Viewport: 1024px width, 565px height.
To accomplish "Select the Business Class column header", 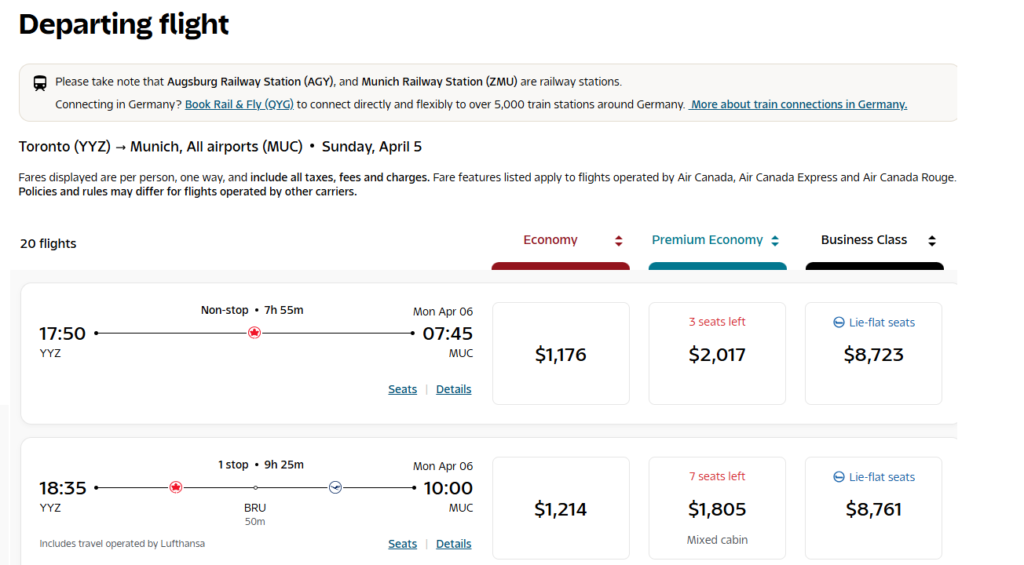I will click(863, 240).
